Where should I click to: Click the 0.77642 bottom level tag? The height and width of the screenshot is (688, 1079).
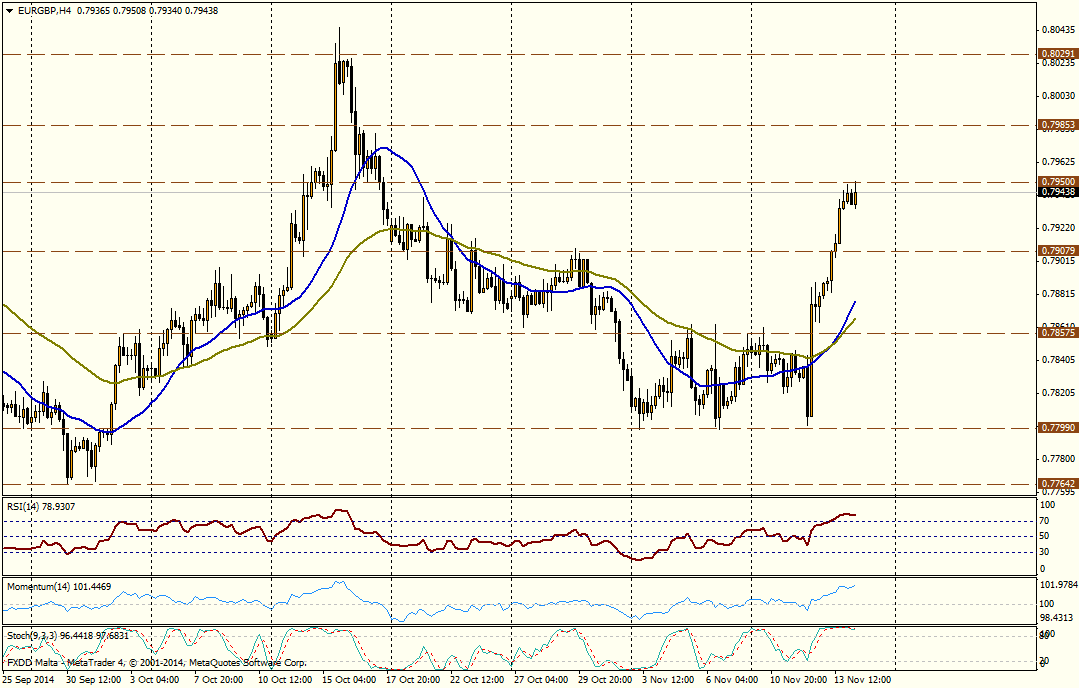click(1058, 483)
